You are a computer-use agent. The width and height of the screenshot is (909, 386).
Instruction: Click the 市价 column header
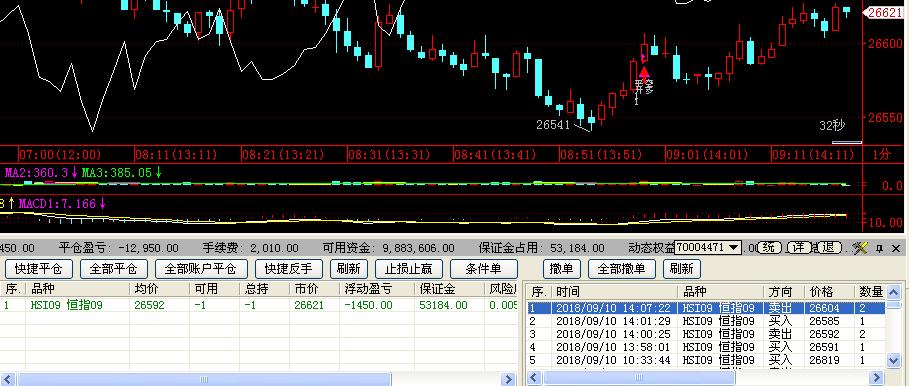pyautogui.click(x=314, y=289)
